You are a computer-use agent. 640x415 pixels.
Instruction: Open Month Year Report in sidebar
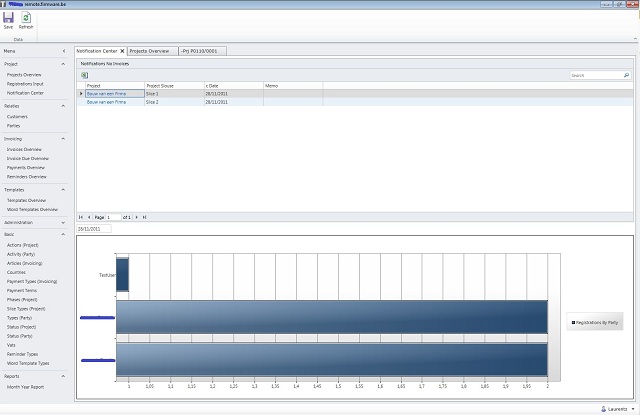(25, 387)
